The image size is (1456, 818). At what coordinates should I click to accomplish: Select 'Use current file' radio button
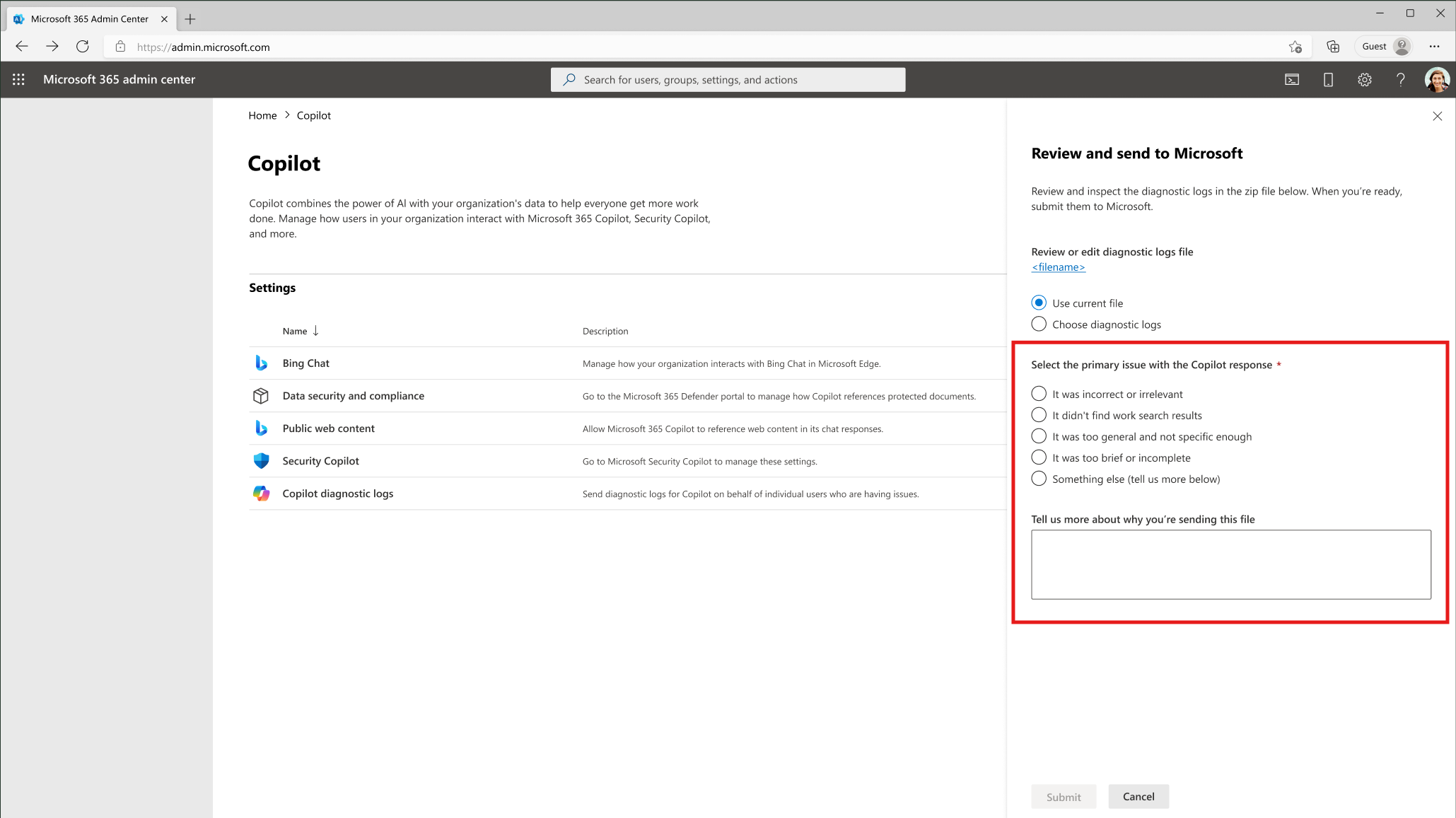[x=1039, y=302]
